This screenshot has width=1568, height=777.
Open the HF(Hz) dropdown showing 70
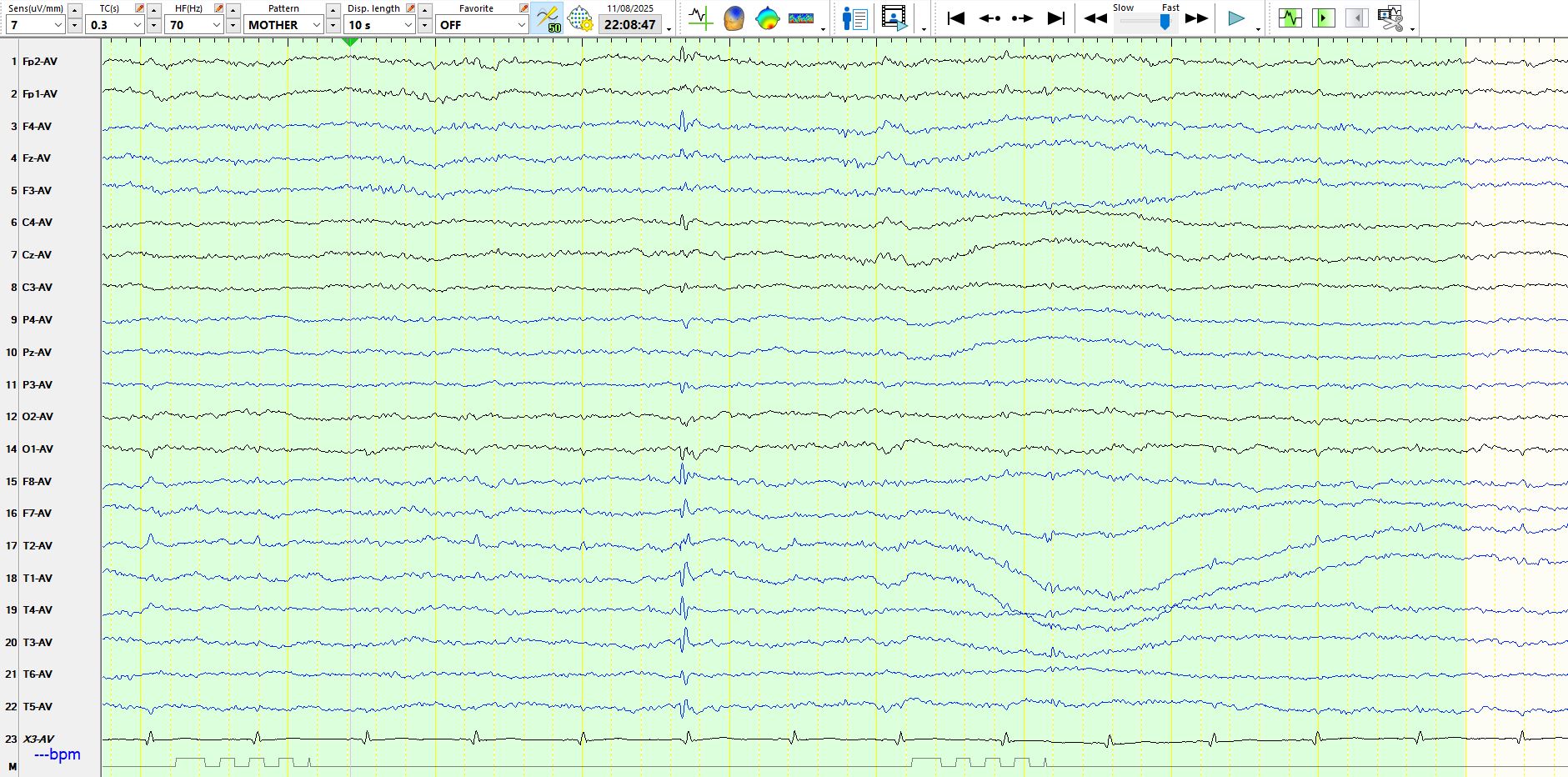(194, 25)
